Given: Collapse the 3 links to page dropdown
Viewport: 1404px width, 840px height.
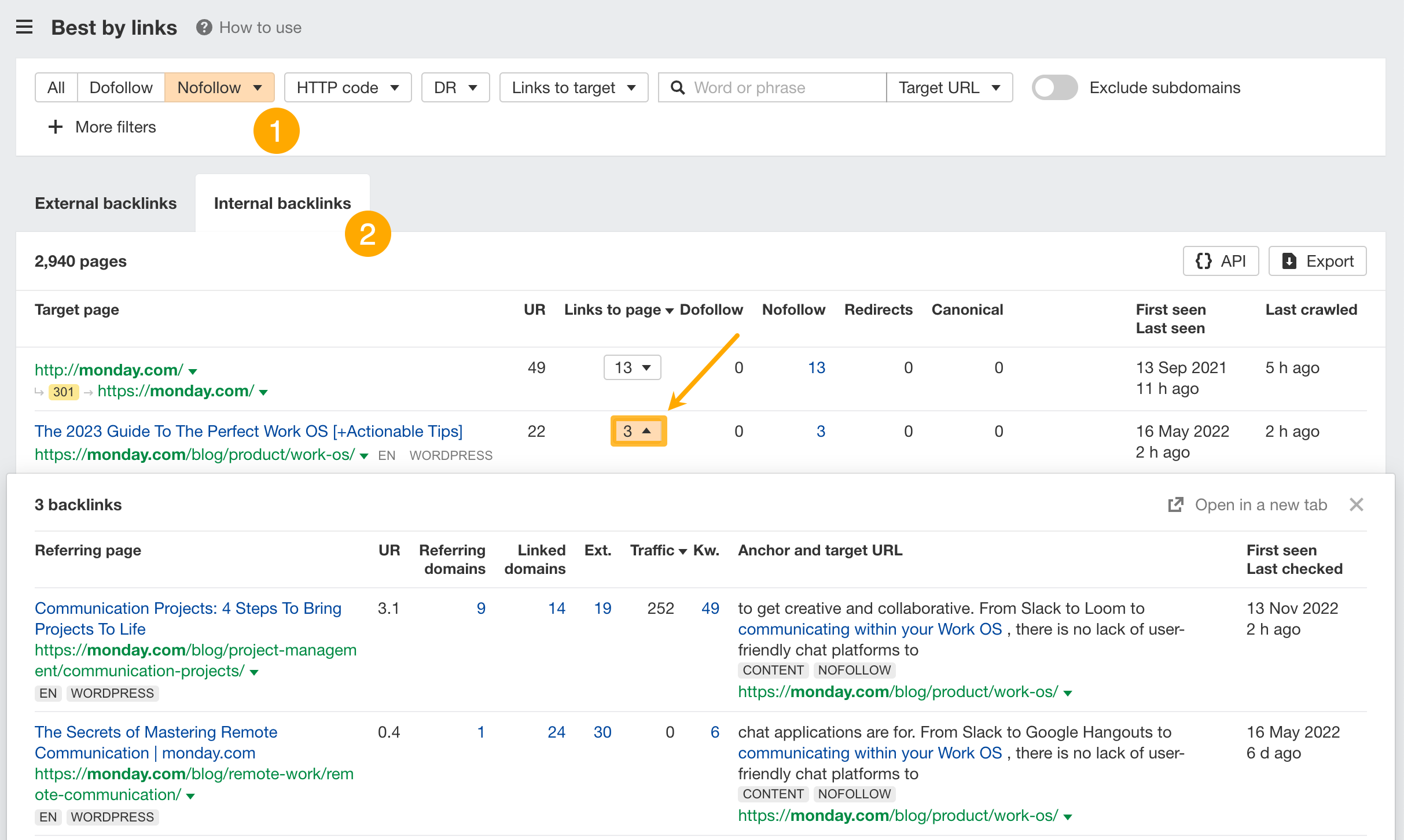Looking at the screenshot, I should (638, 431).
